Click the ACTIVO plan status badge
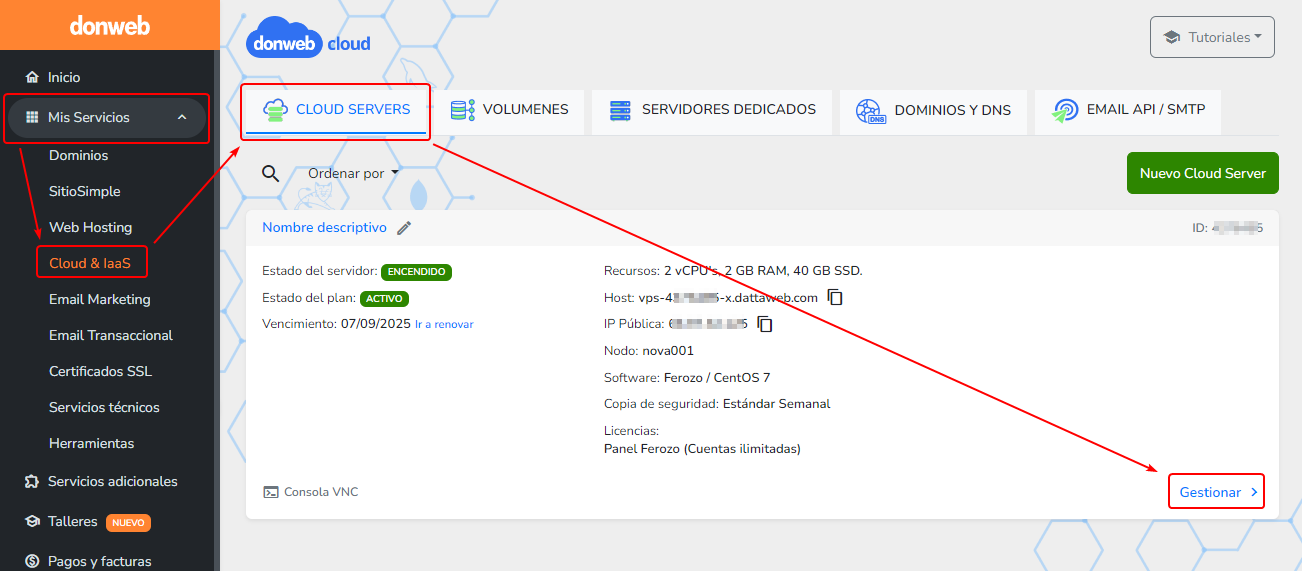Image resolution: width=1302 pixels, height=571 pixels. click(x=385, y=298)
